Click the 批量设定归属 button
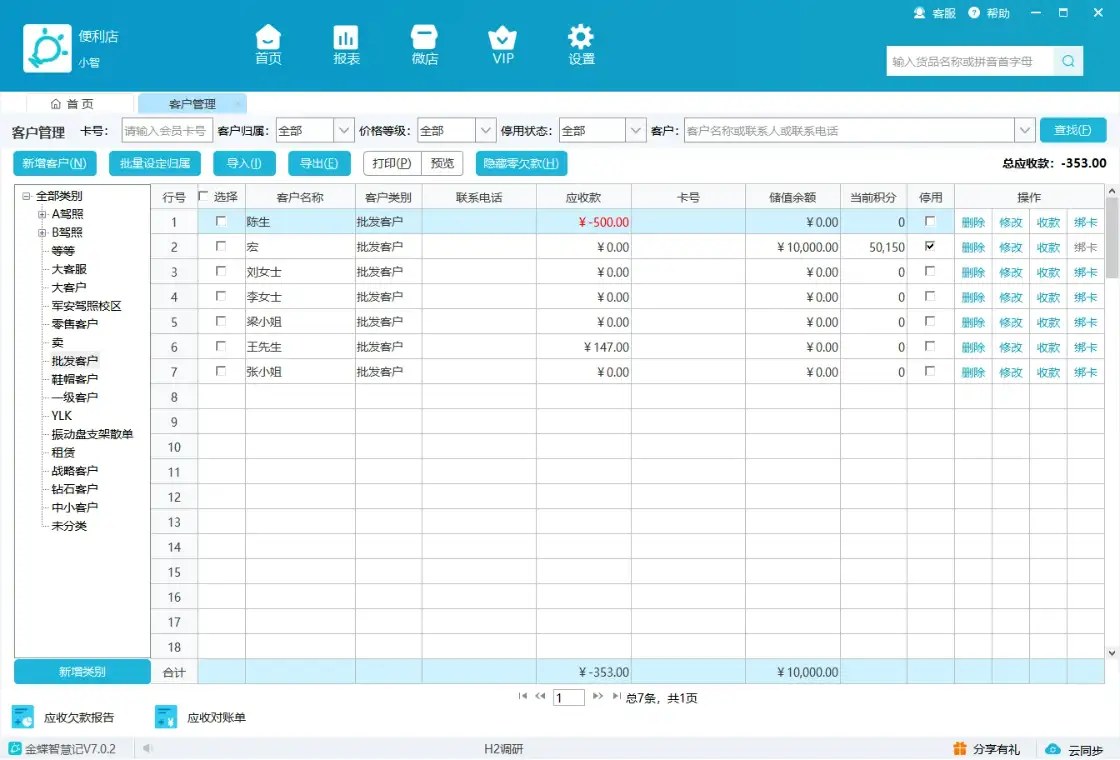Viewport: 1120px width, 760px height. pos(155,163)
